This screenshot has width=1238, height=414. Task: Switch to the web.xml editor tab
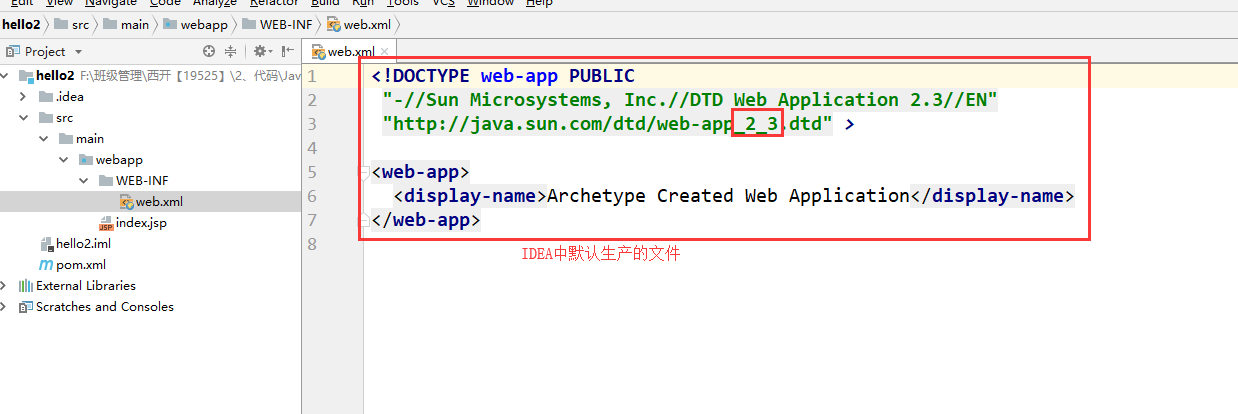[x=349, y=52]
